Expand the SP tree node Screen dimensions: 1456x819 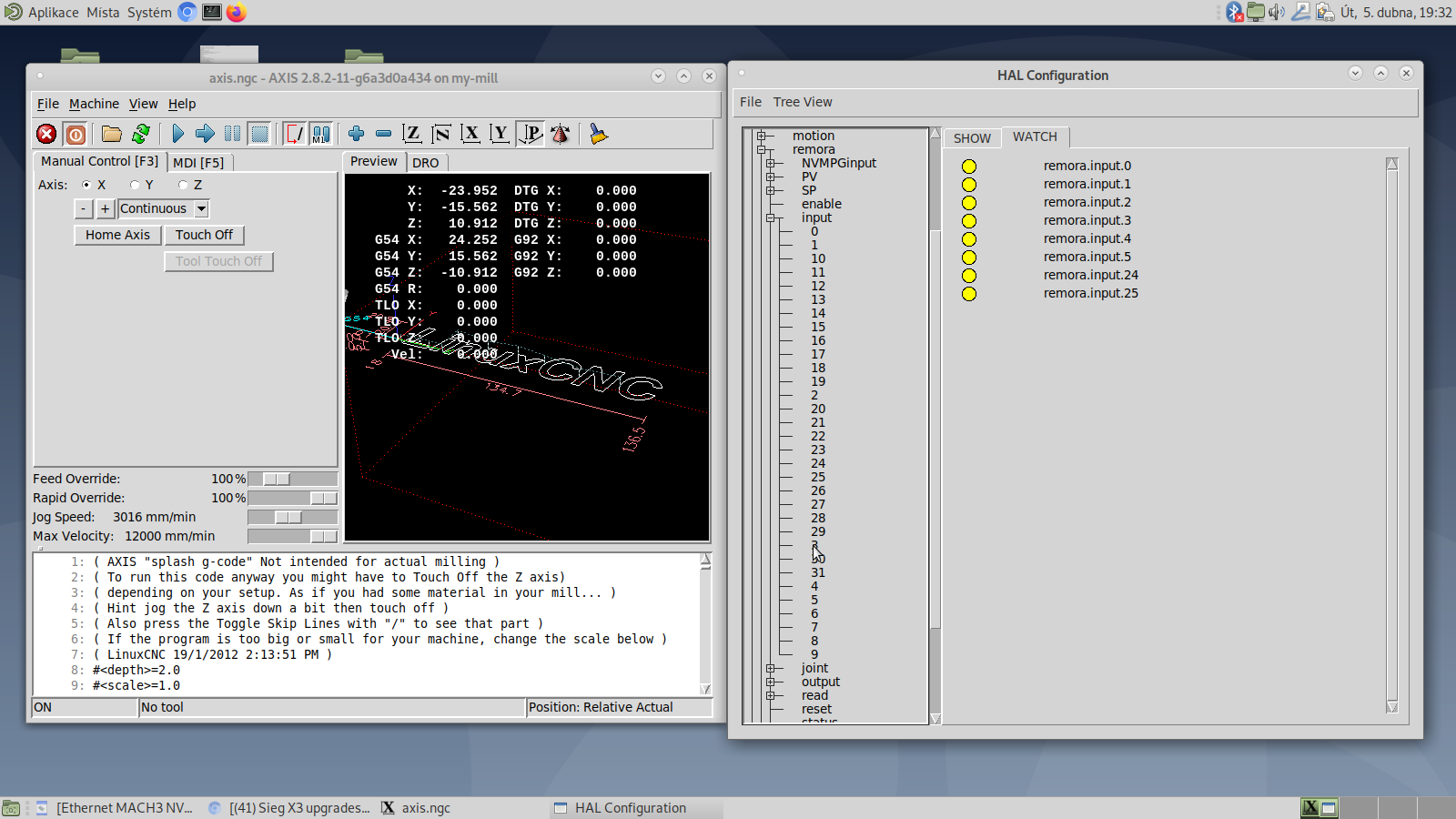pyautogui.click(x=770, y=191)
